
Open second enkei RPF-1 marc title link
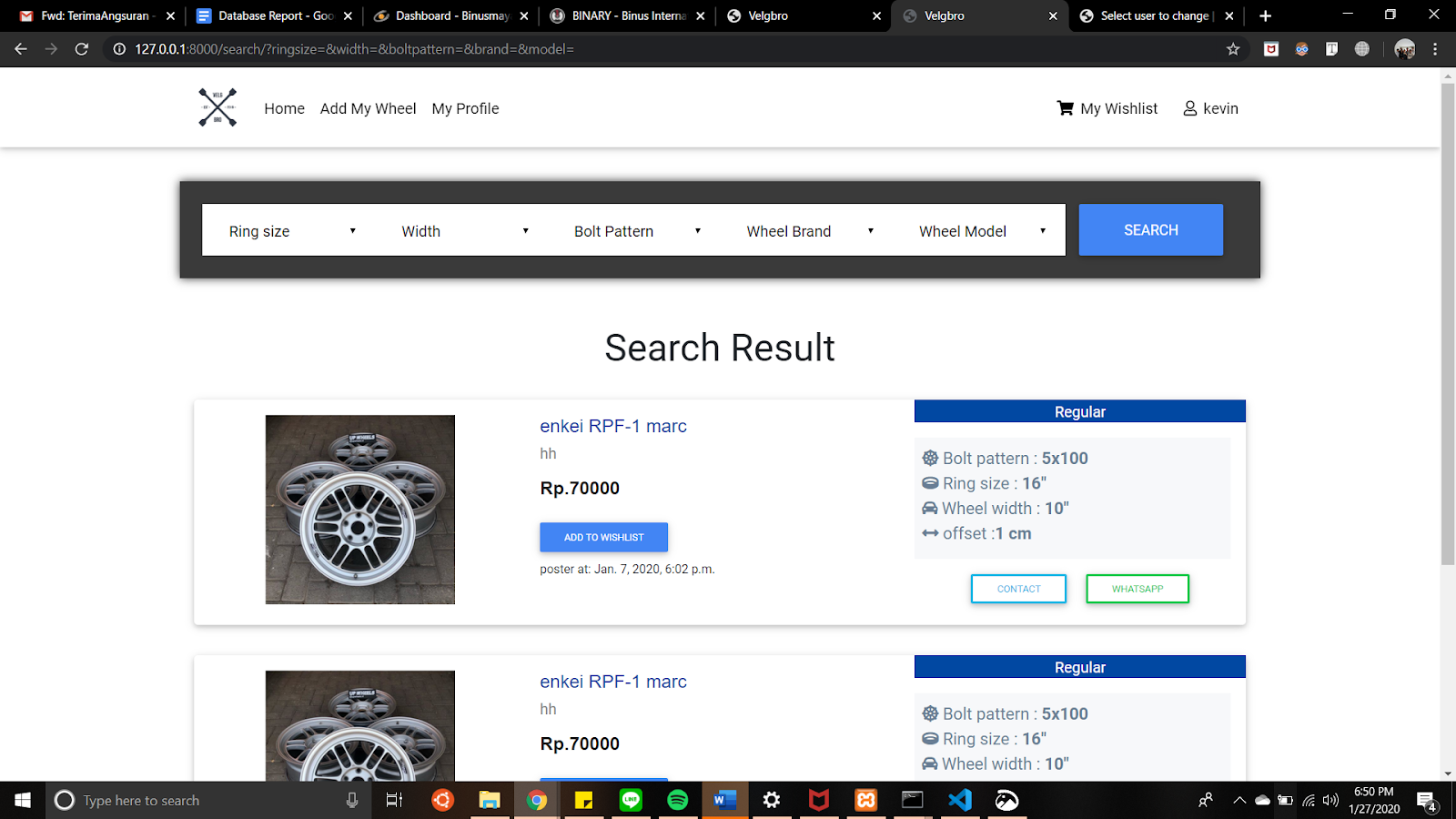613,682
